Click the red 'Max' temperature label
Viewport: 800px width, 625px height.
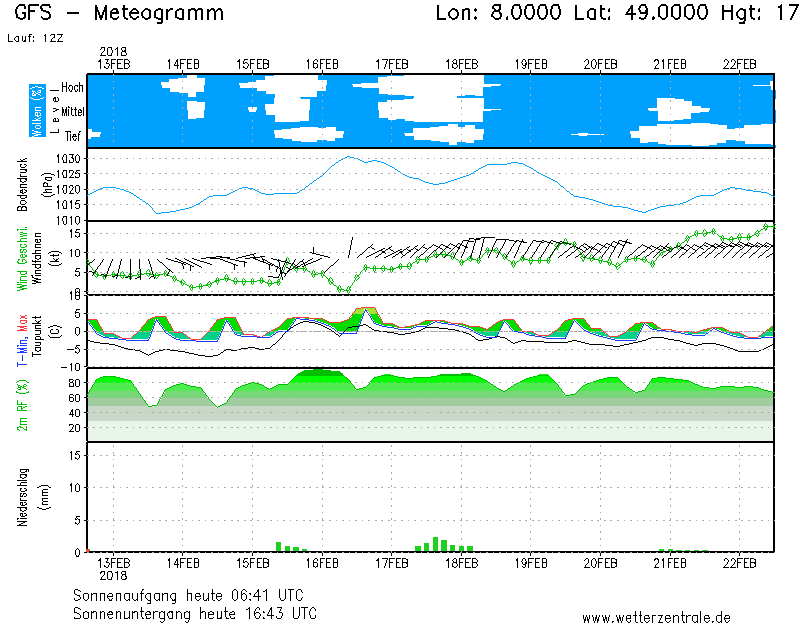click(22, 323)
